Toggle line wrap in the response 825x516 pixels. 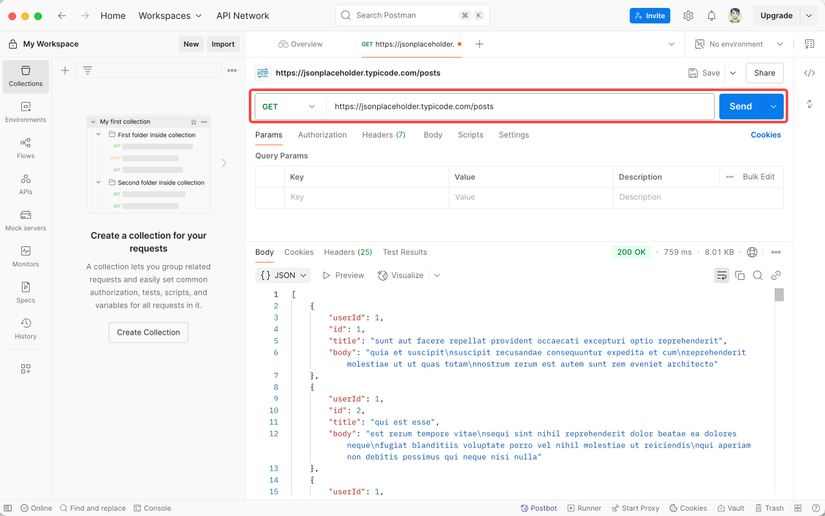click(x=721, y=275)
